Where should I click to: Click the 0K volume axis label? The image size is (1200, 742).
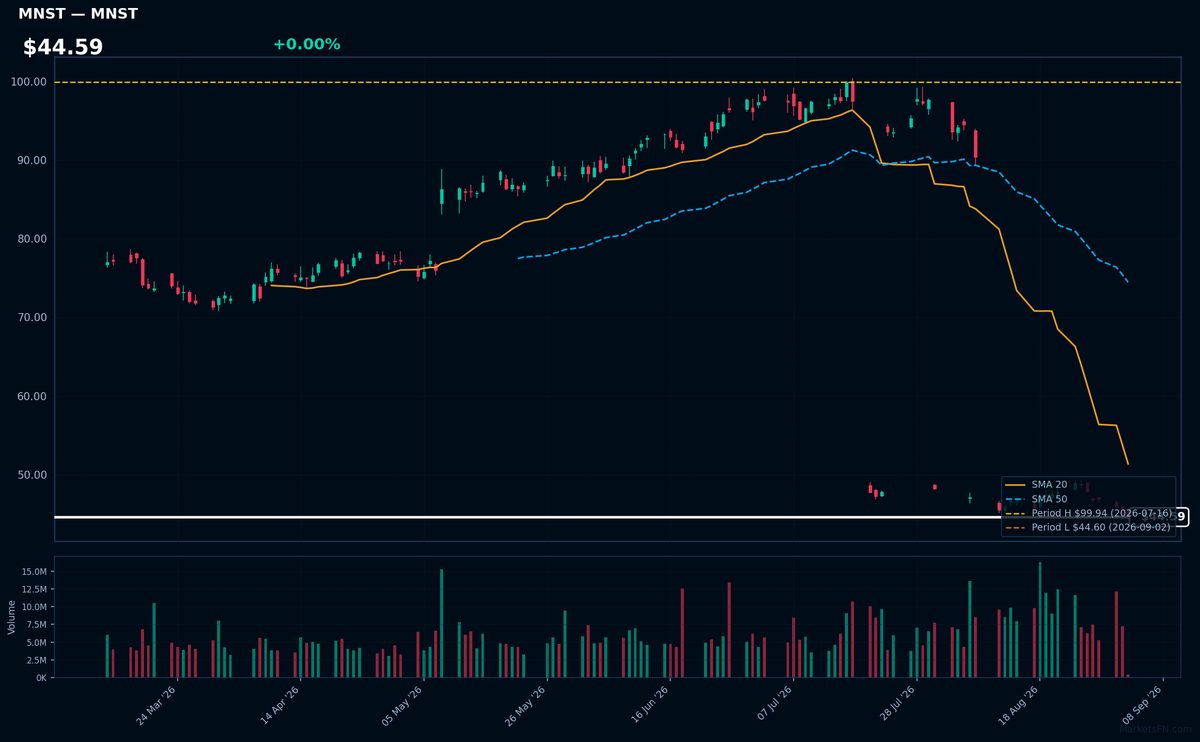click(x=41, y=678)
